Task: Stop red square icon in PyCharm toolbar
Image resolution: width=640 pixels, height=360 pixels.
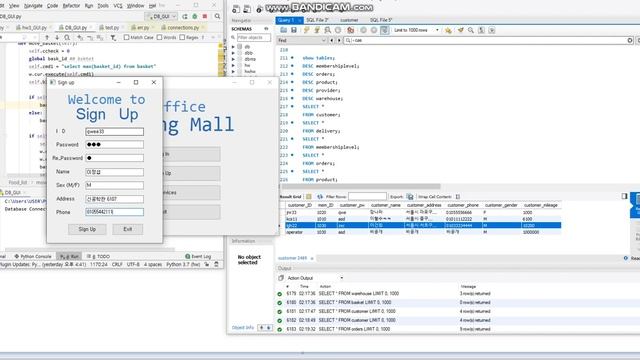Action: (205, 16)
